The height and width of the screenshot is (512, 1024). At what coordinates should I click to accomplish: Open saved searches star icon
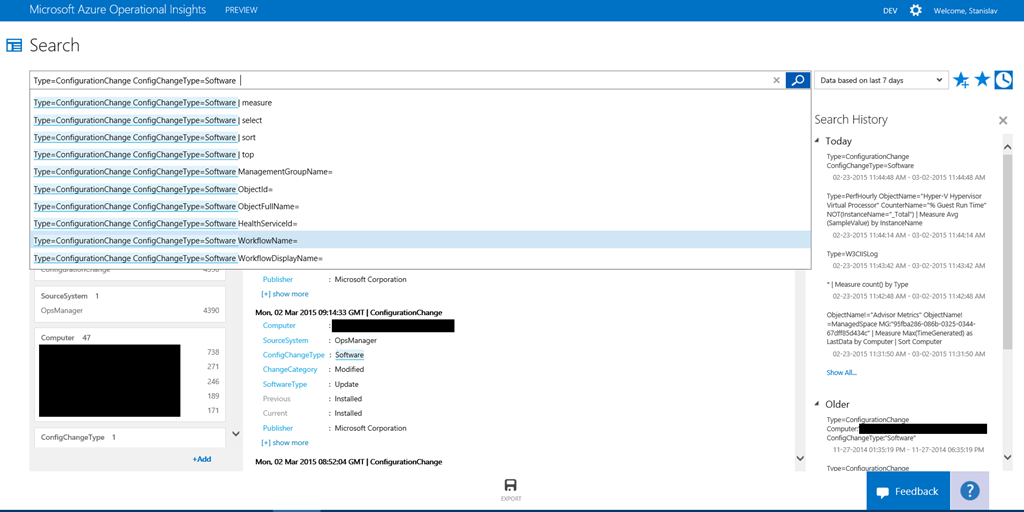coord(982,80)
